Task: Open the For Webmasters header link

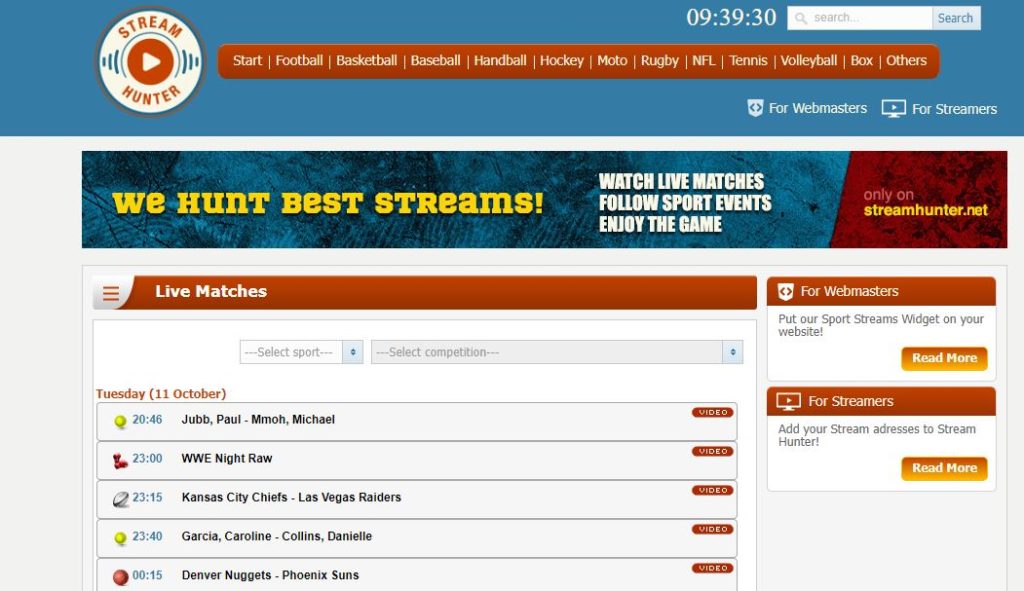Action: point(818,108)
